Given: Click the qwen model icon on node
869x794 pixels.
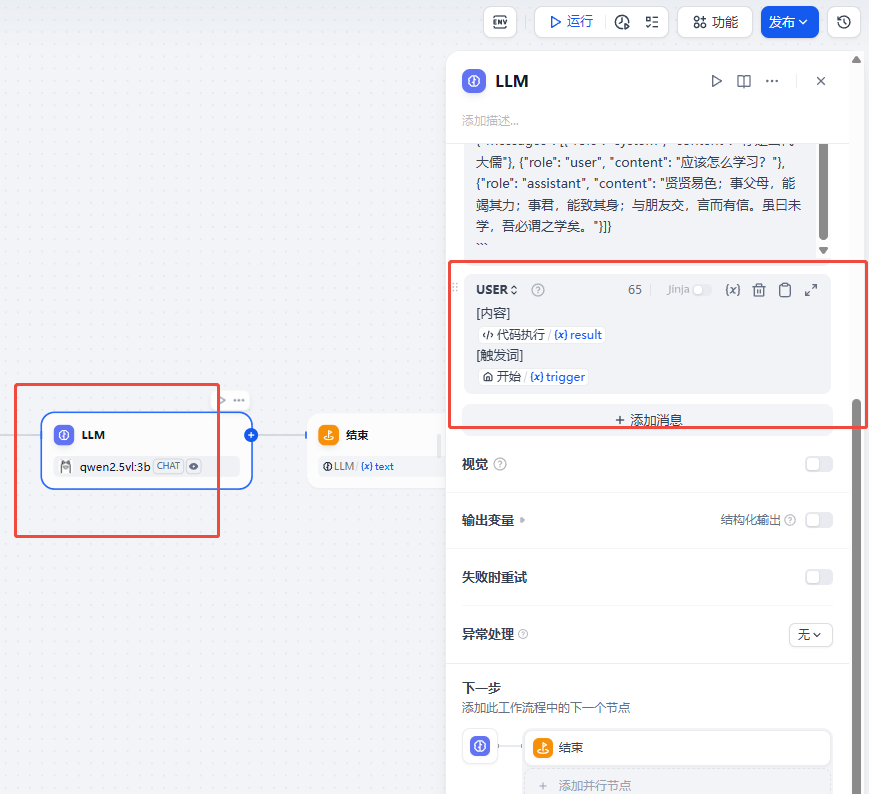Looking at the screenshot, I should (x=65, y=467).
